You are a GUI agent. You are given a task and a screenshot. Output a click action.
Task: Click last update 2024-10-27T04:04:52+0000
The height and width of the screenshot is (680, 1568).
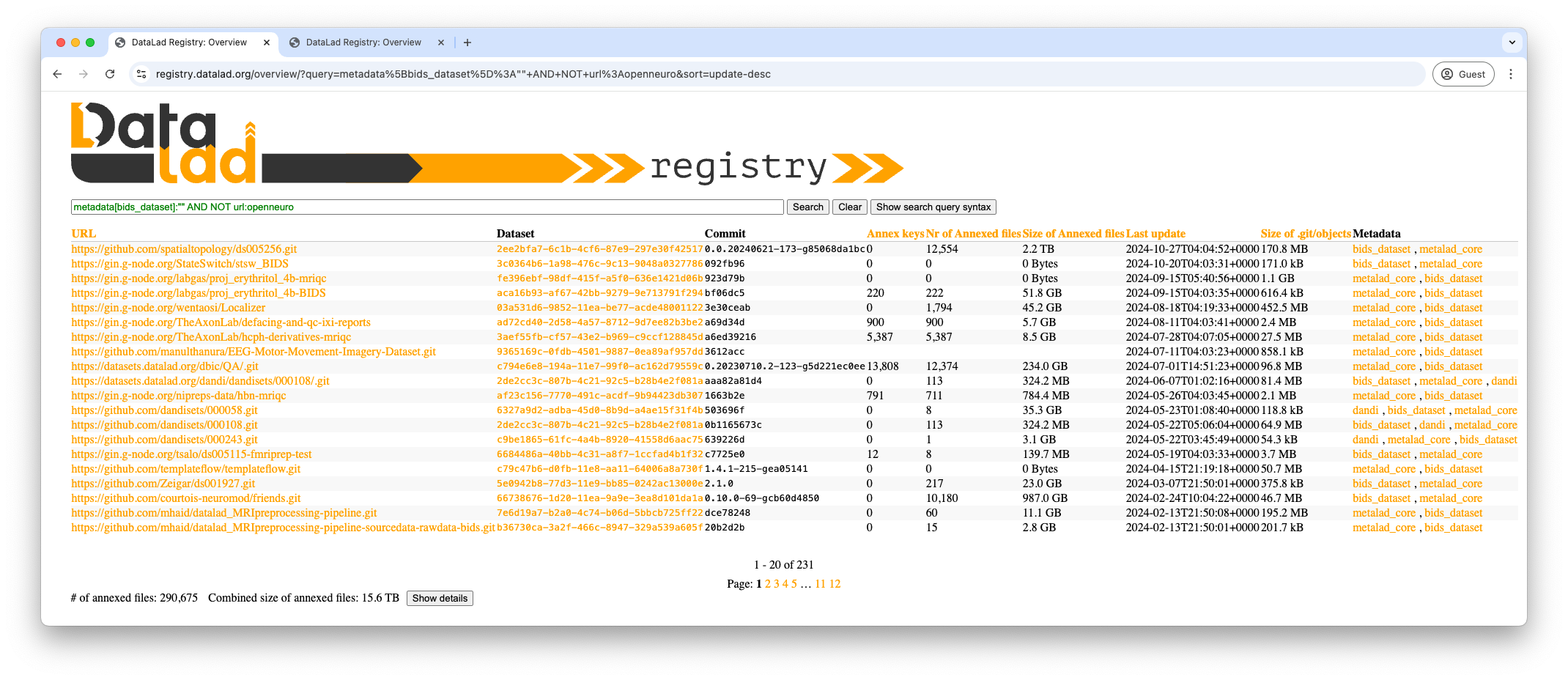pos(1193,249)
